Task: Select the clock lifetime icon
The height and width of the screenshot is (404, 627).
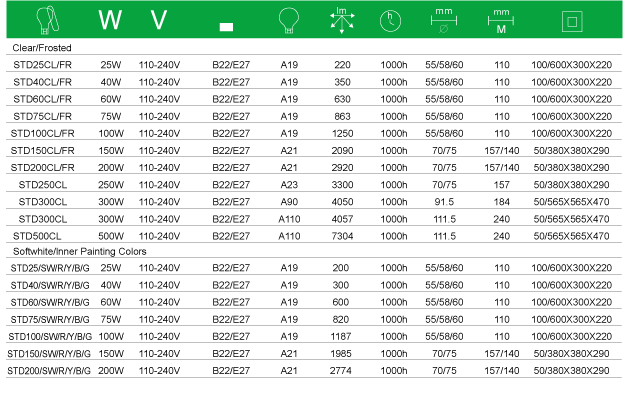Action: click(x=391, y=20)
